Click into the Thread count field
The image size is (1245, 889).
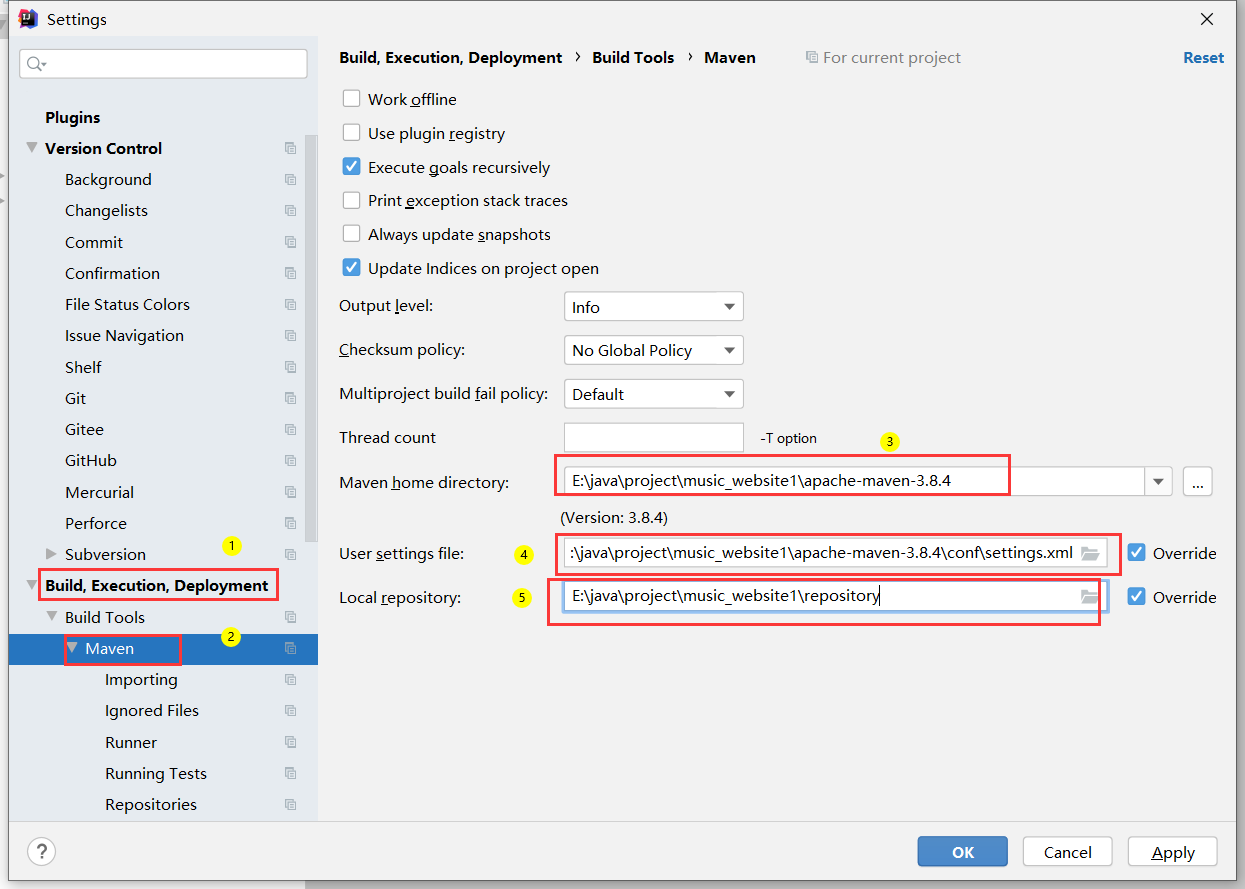coord(654,438)
